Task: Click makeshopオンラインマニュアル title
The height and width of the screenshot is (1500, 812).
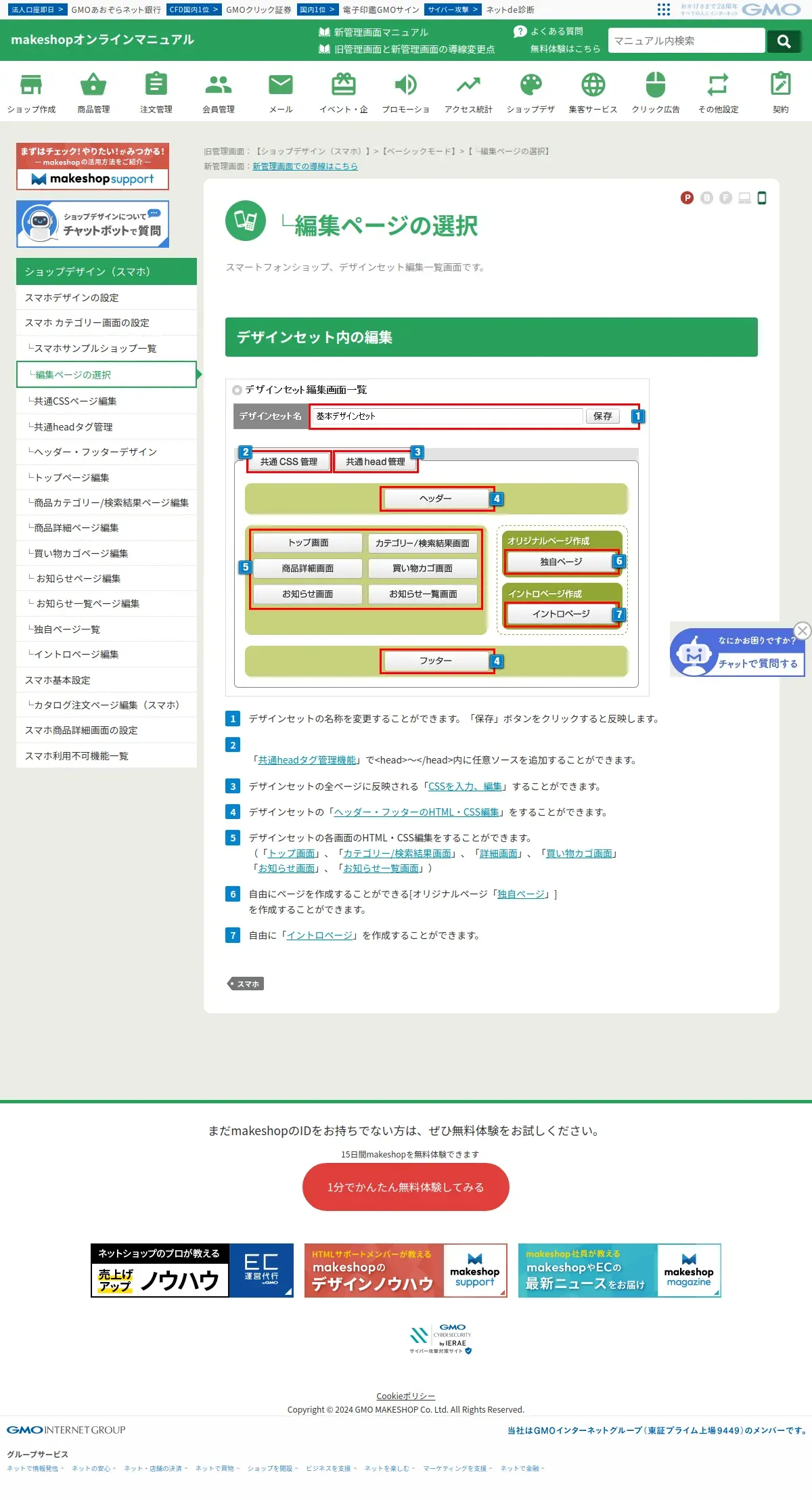Action: click(103, 39)
